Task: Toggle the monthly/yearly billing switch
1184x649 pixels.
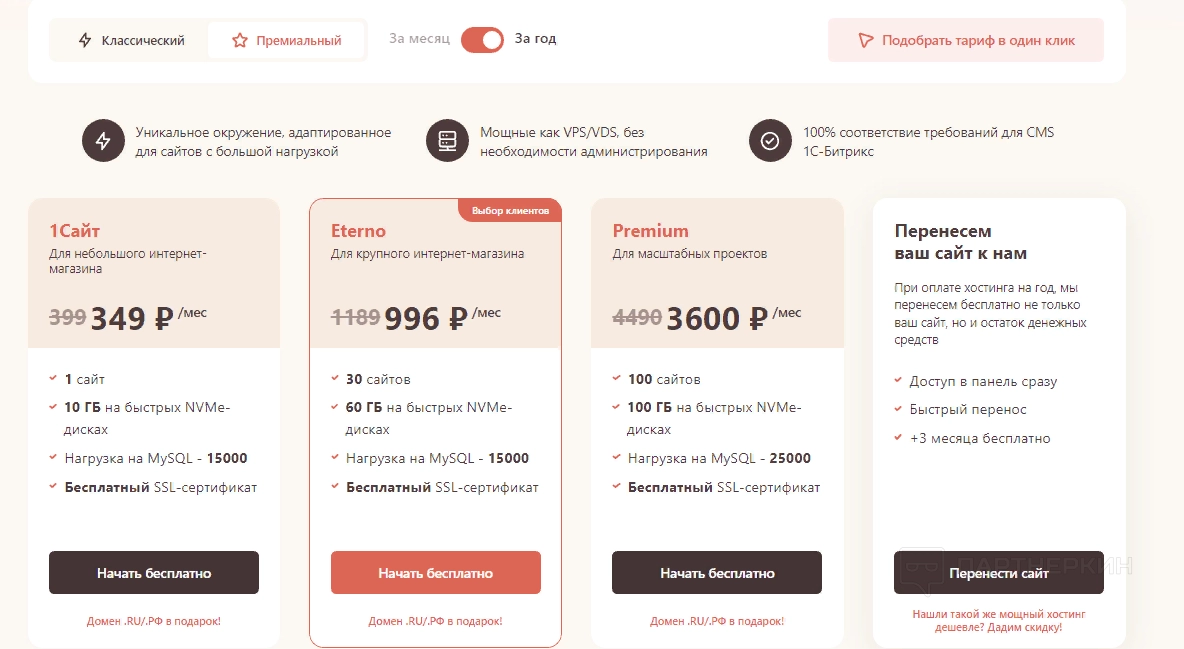Action: (482, 40)
